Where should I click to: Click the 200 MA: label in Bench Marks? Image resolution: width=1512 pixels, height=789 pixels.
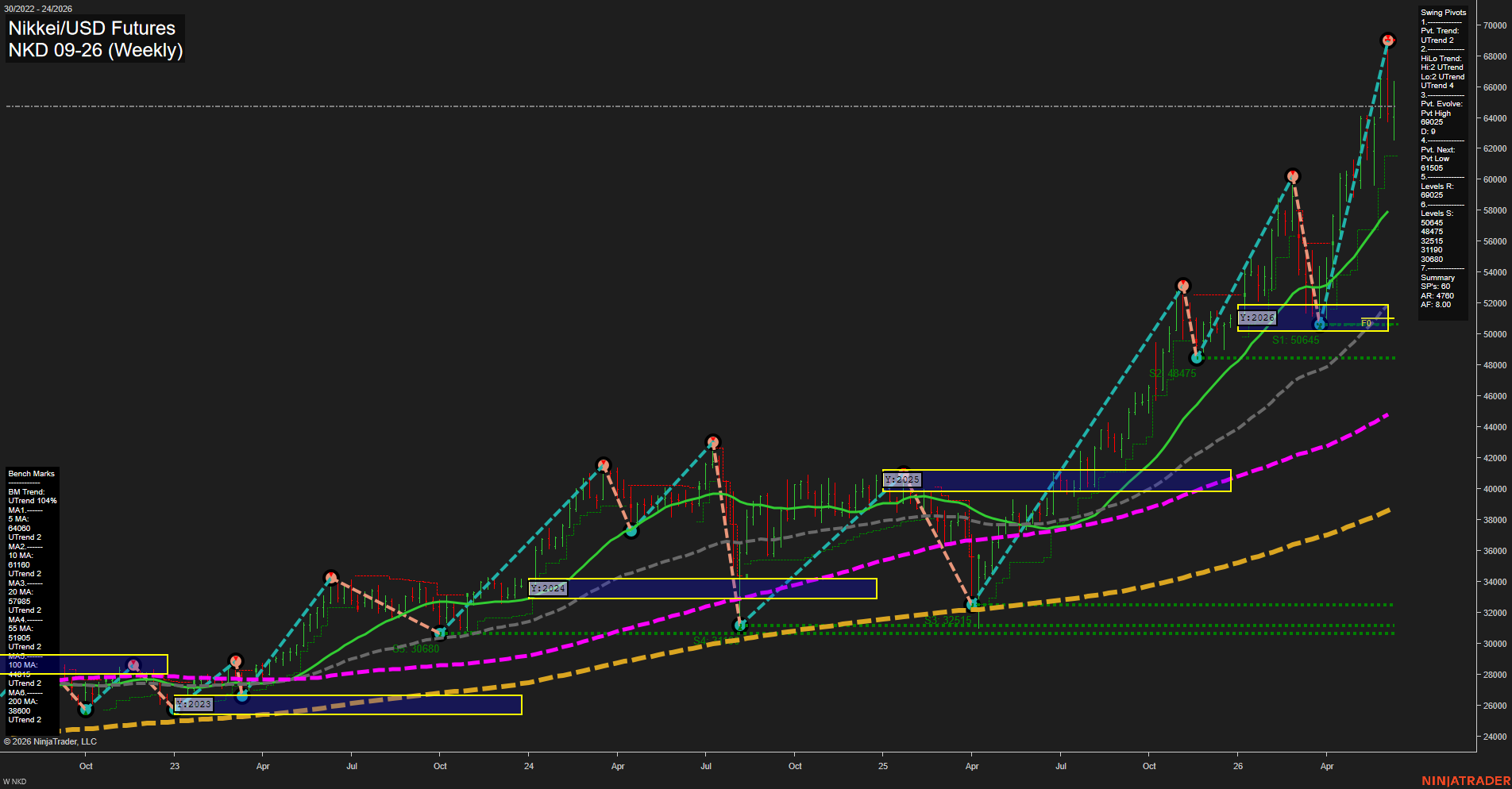23,702
